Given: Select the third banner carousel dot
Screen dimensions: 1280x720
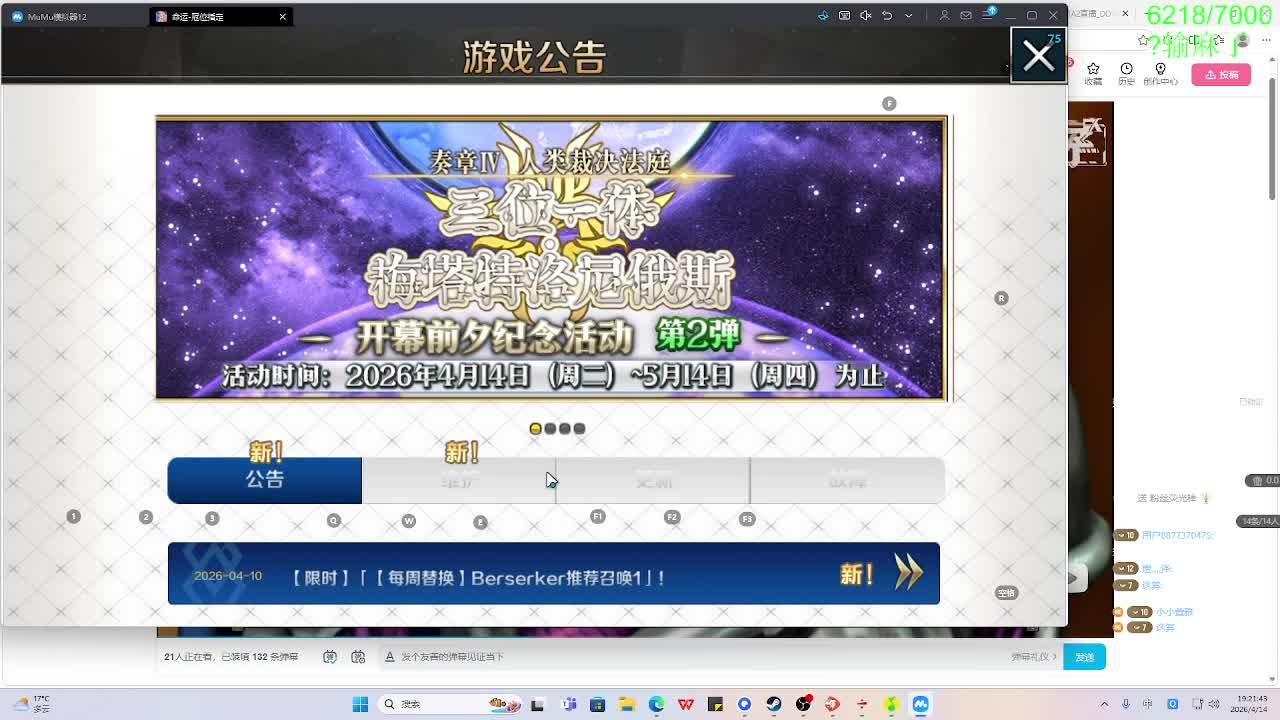Looking at the screenshot, I should (564, 429).
